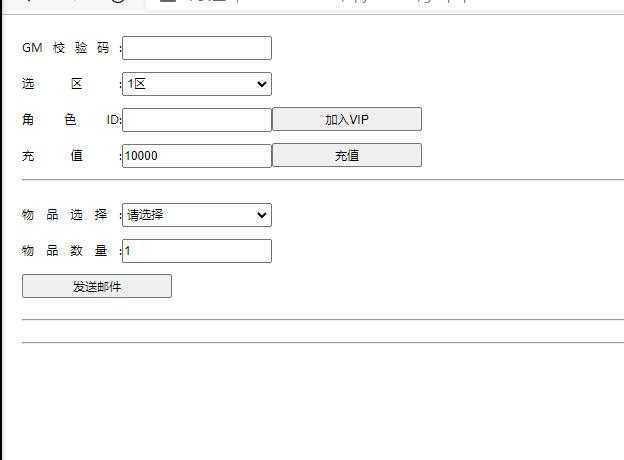Viewport: 624px width, 460px height.
Task: Click the GM校验码 label text
Action: pyautogui.click(x=66, y=48)
